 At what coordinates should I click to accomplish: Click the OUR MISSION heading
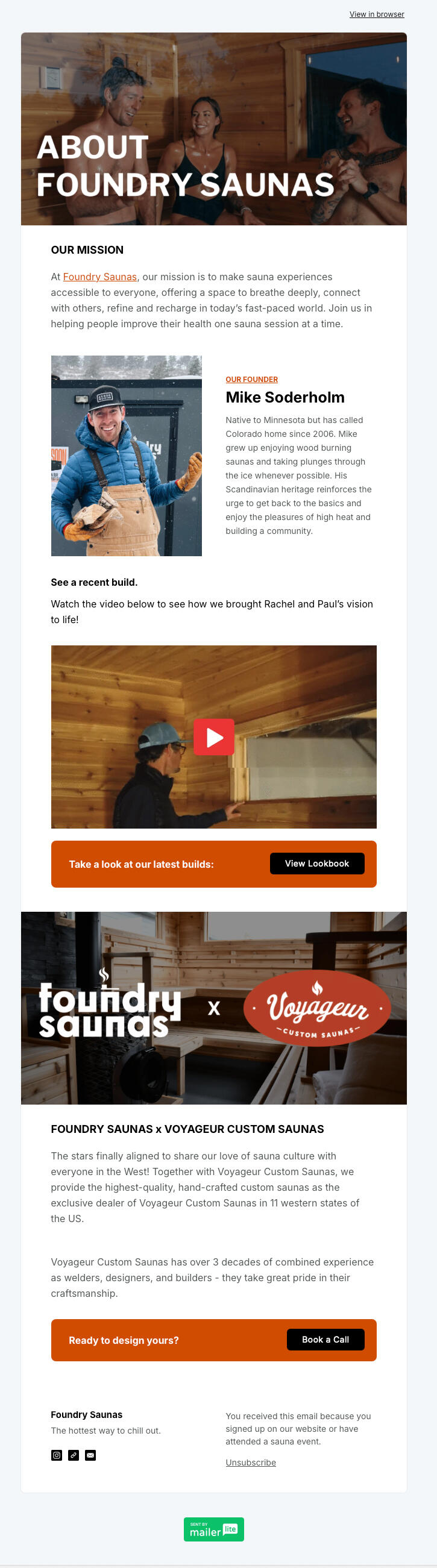coord(87,249)
